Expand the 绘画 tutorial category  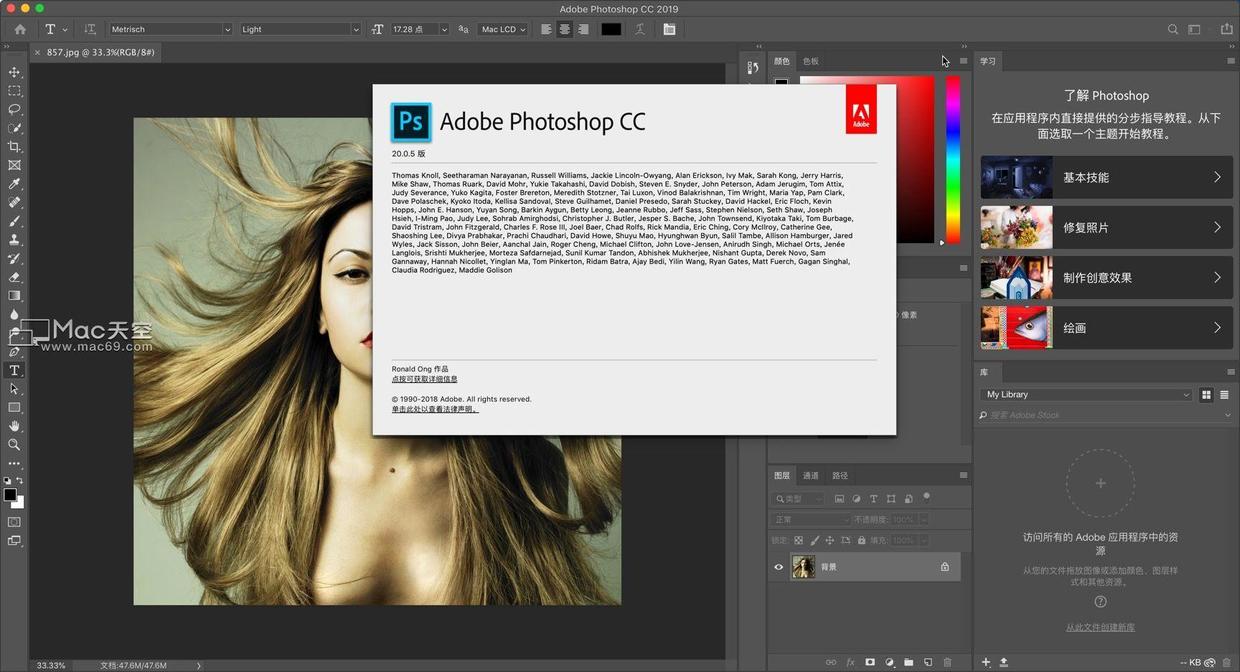(x=1106, y=327)
